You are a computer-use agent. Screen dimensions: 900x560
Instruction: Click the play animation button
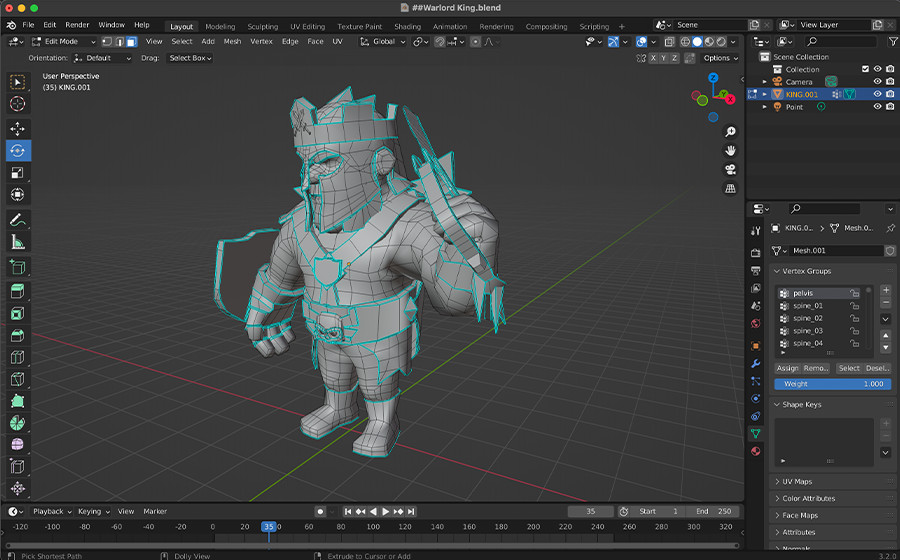point(386,511)
